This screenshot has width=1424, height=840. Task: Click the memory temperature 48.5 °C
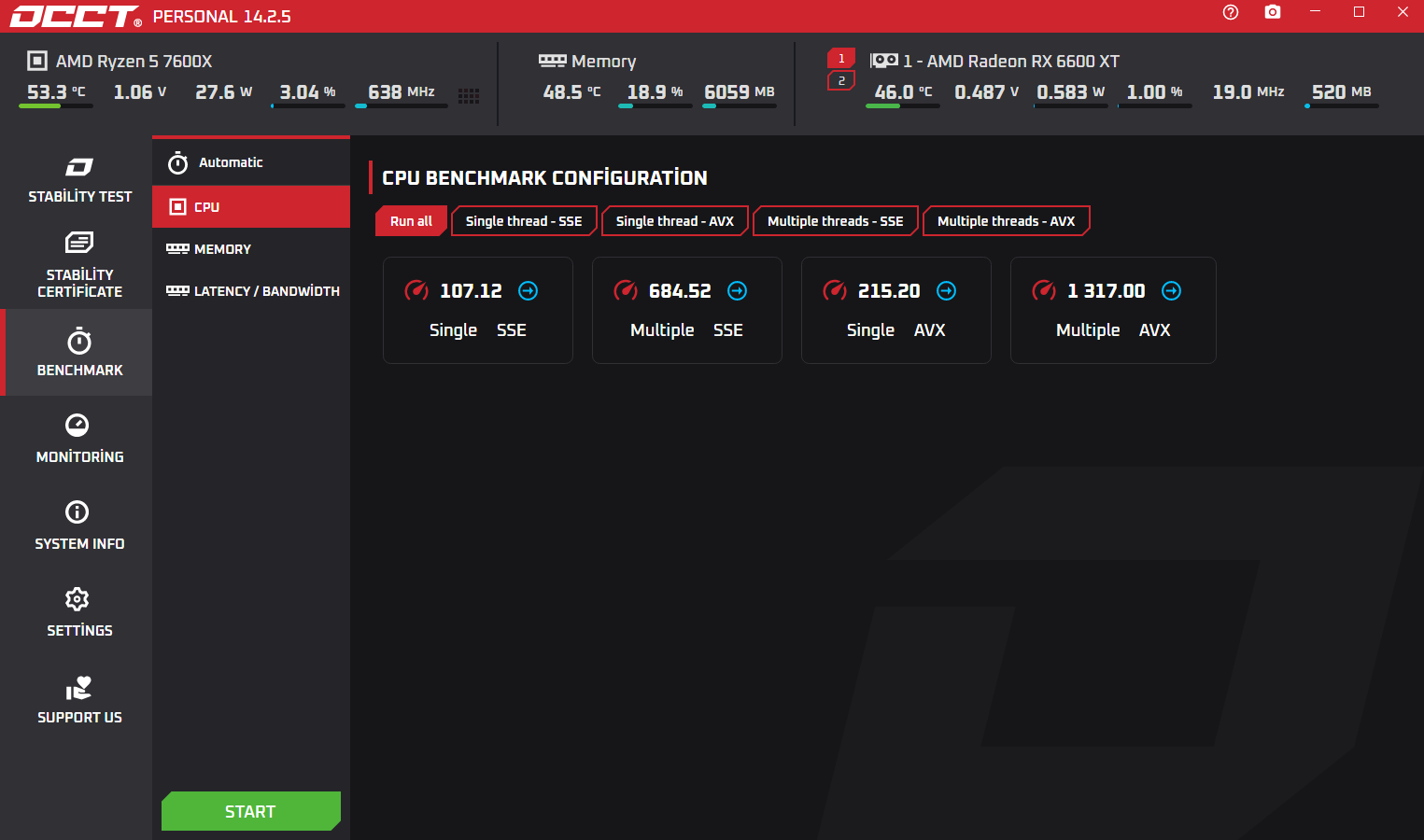(572, 92)
